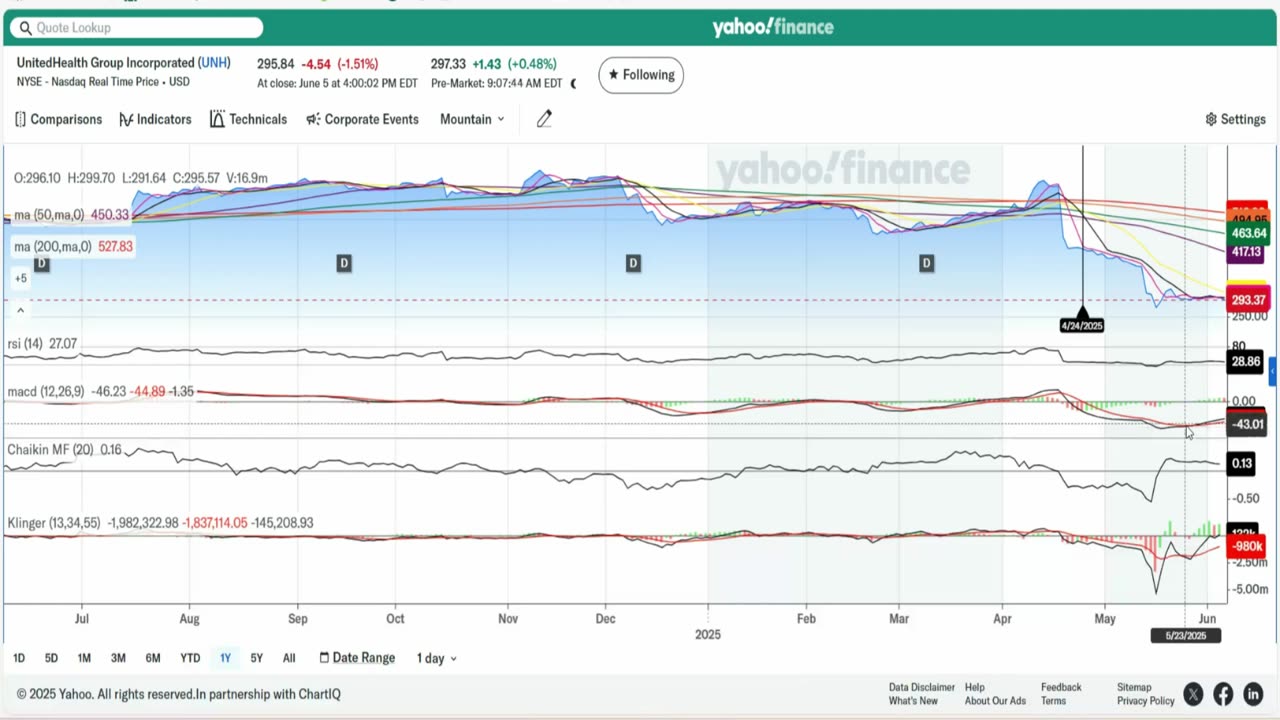Screen dimensions: 1280x720
Task: Click the 28.86 RSI value label
Action: (1247, 362)
